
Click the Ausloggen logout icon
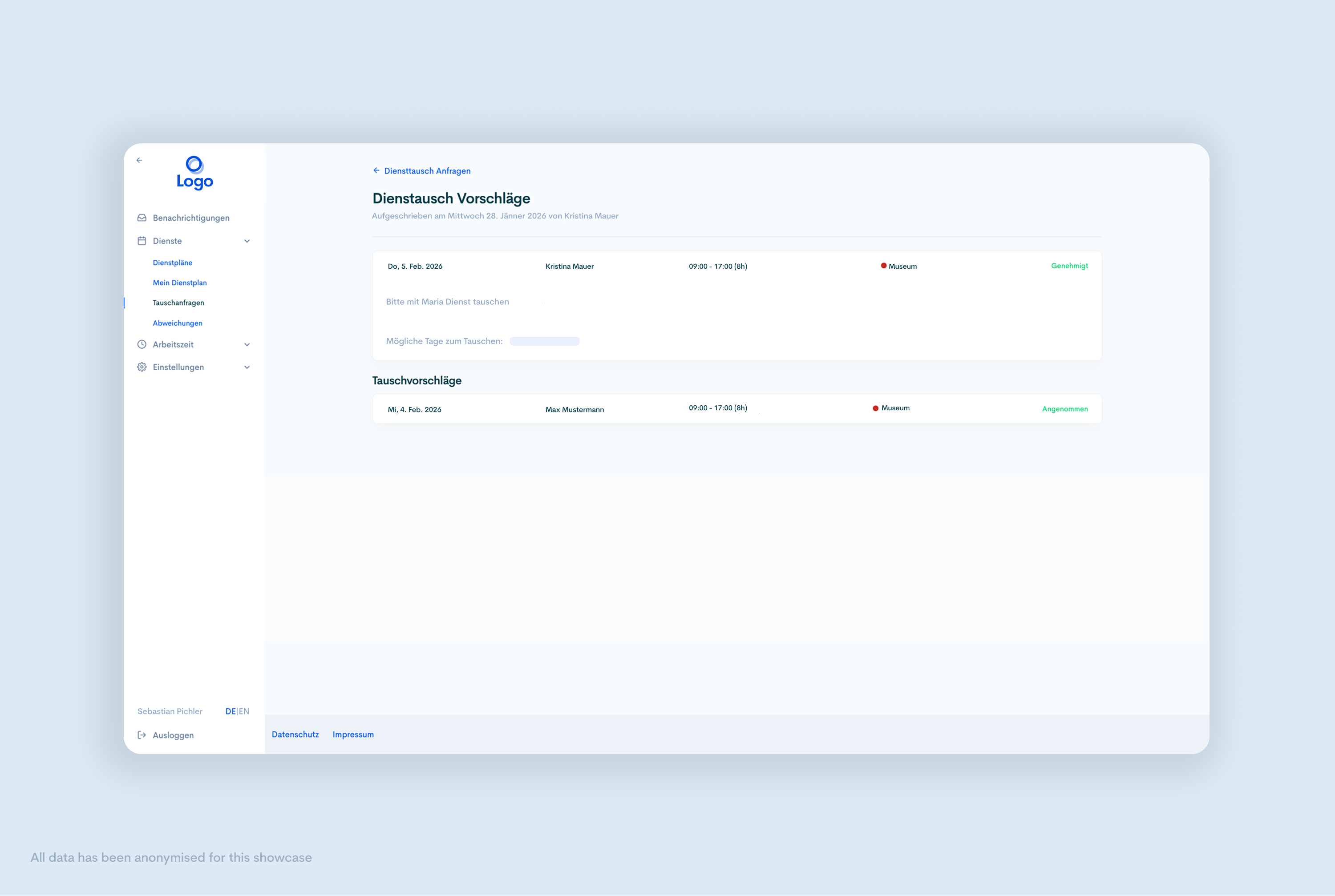point(142,735)
